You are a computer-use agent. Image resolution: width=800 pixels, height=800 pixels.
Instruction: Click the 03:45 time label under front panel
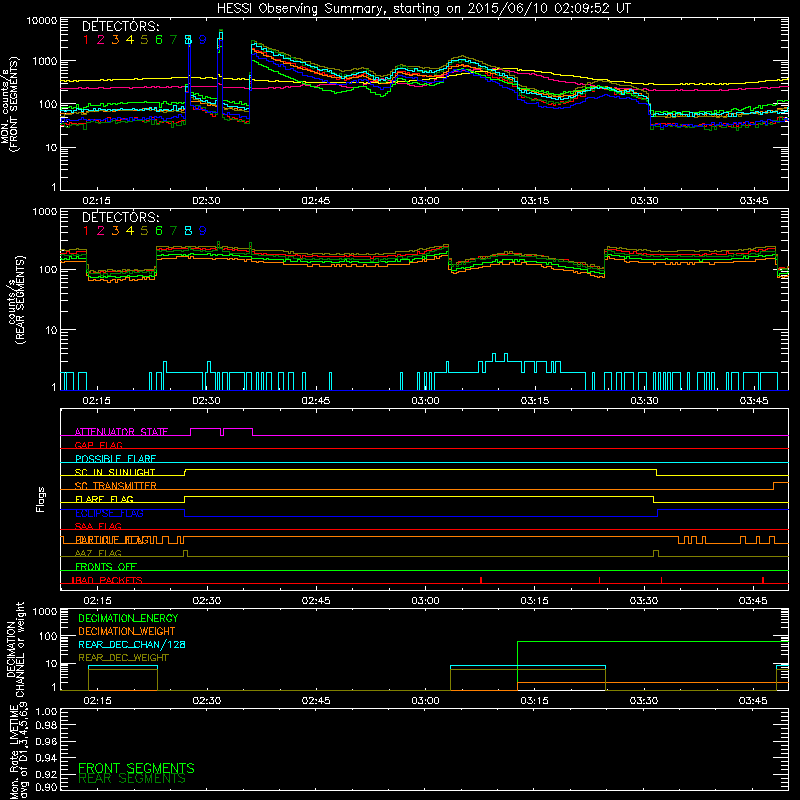[x=754, y=201]
